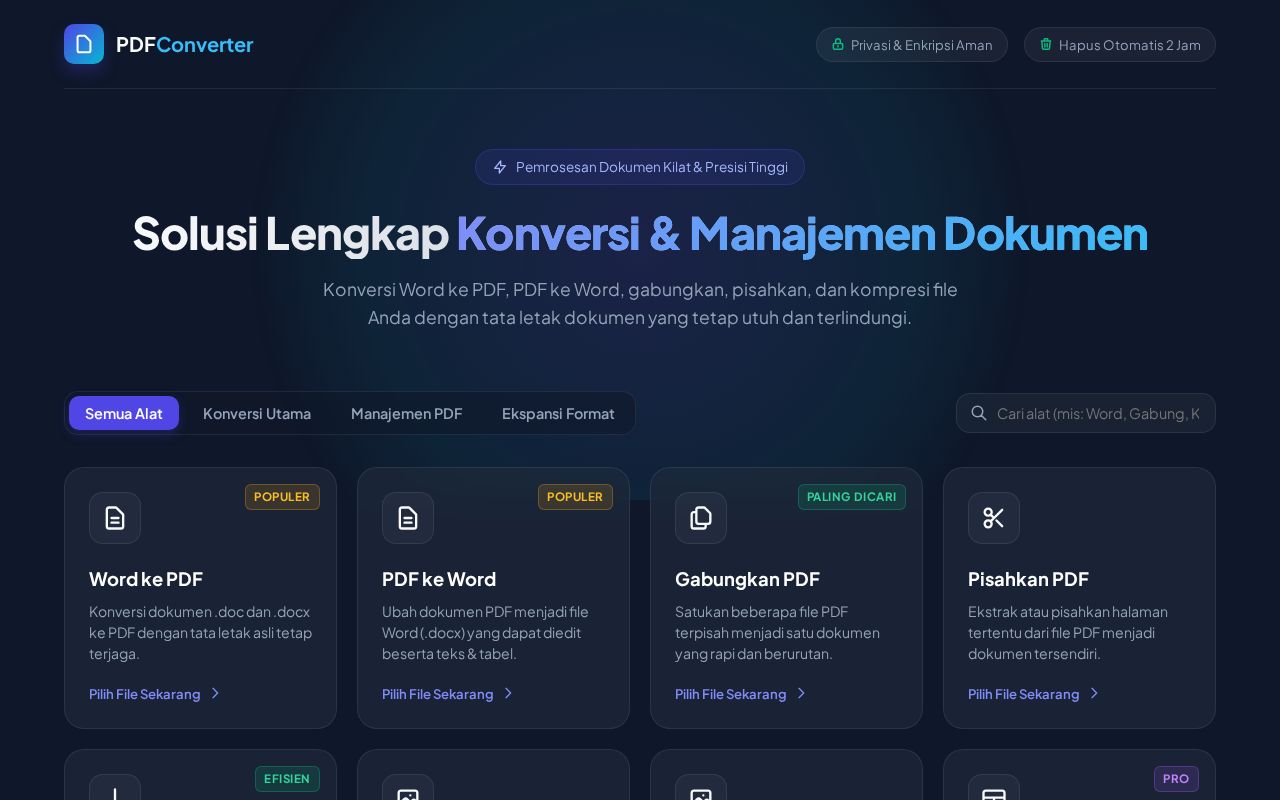Screen dimensions: 1280x800
Task: Click the Hapus Otomatis 2 Jam text
Action: [1130, 45]
